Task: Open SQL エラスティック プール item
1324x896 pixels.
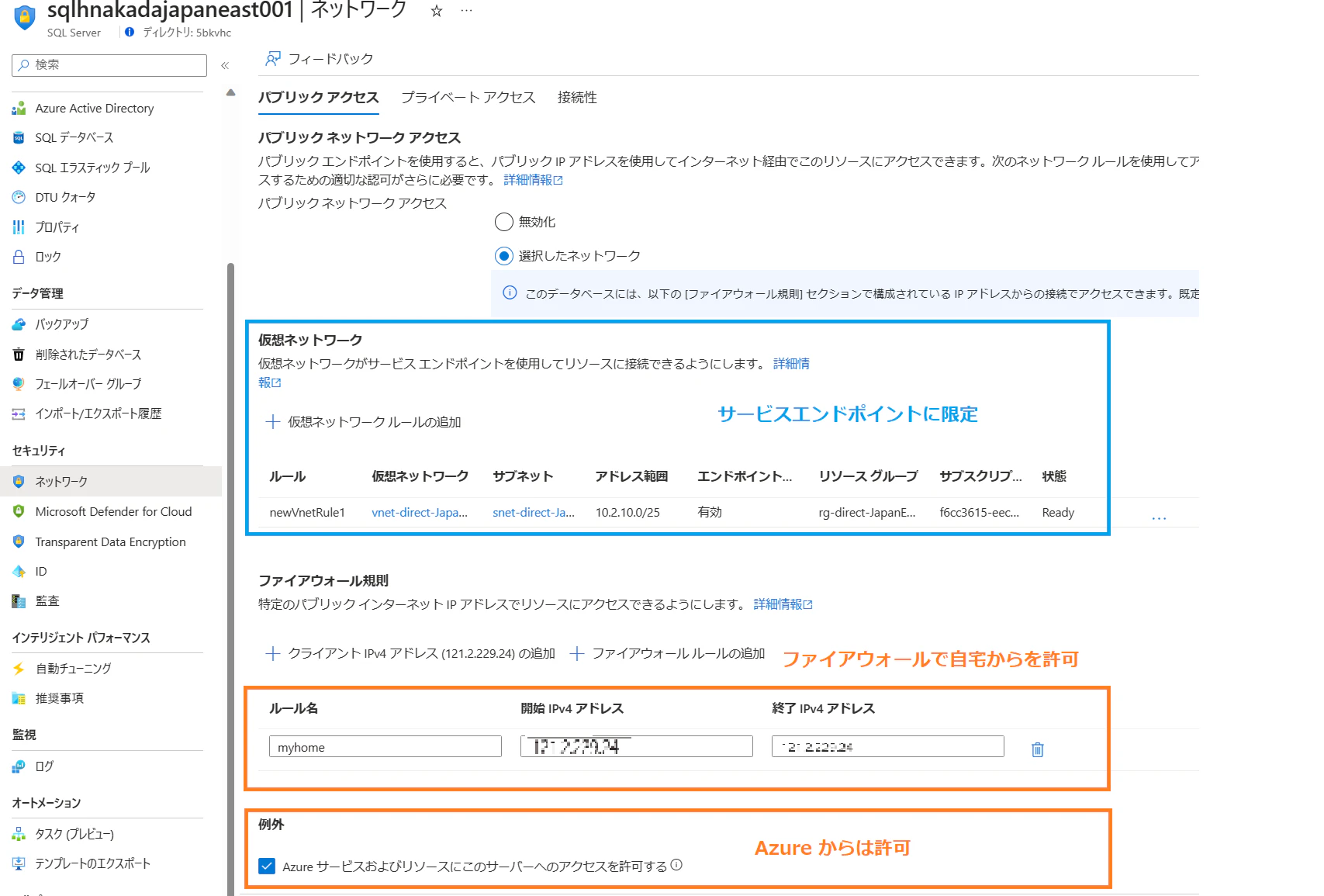Action: pyautogui.click(x=92, y=168)
